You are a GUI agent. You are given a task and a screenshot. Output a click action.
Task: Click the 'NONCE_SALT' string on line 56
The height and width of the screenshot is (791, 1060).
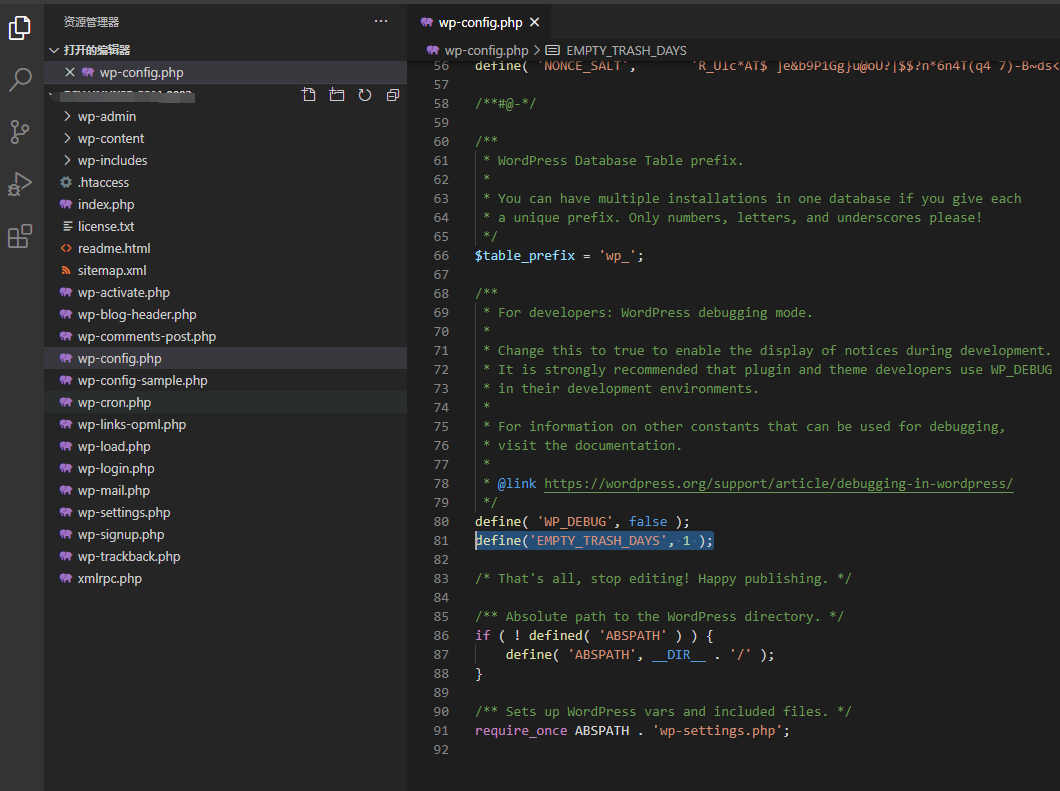583,66
